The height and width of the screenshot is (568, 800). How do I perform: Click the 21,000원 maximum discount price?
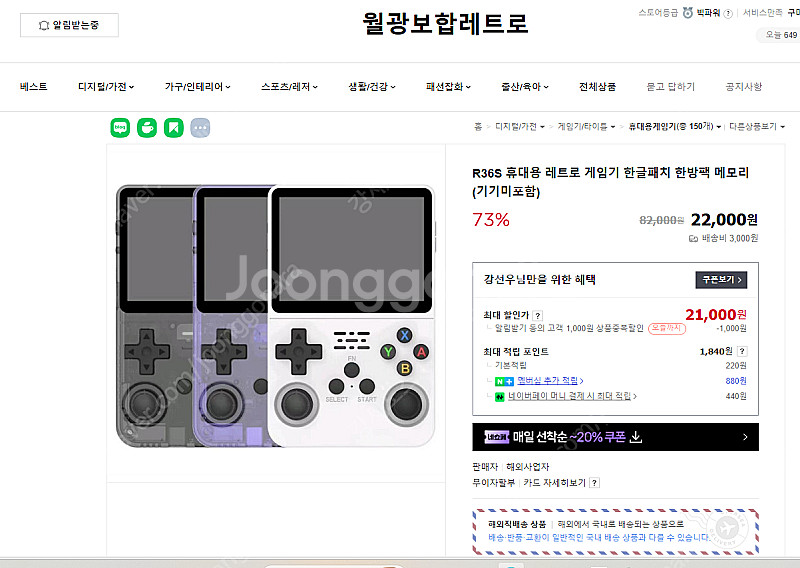[x=715, y=314]
